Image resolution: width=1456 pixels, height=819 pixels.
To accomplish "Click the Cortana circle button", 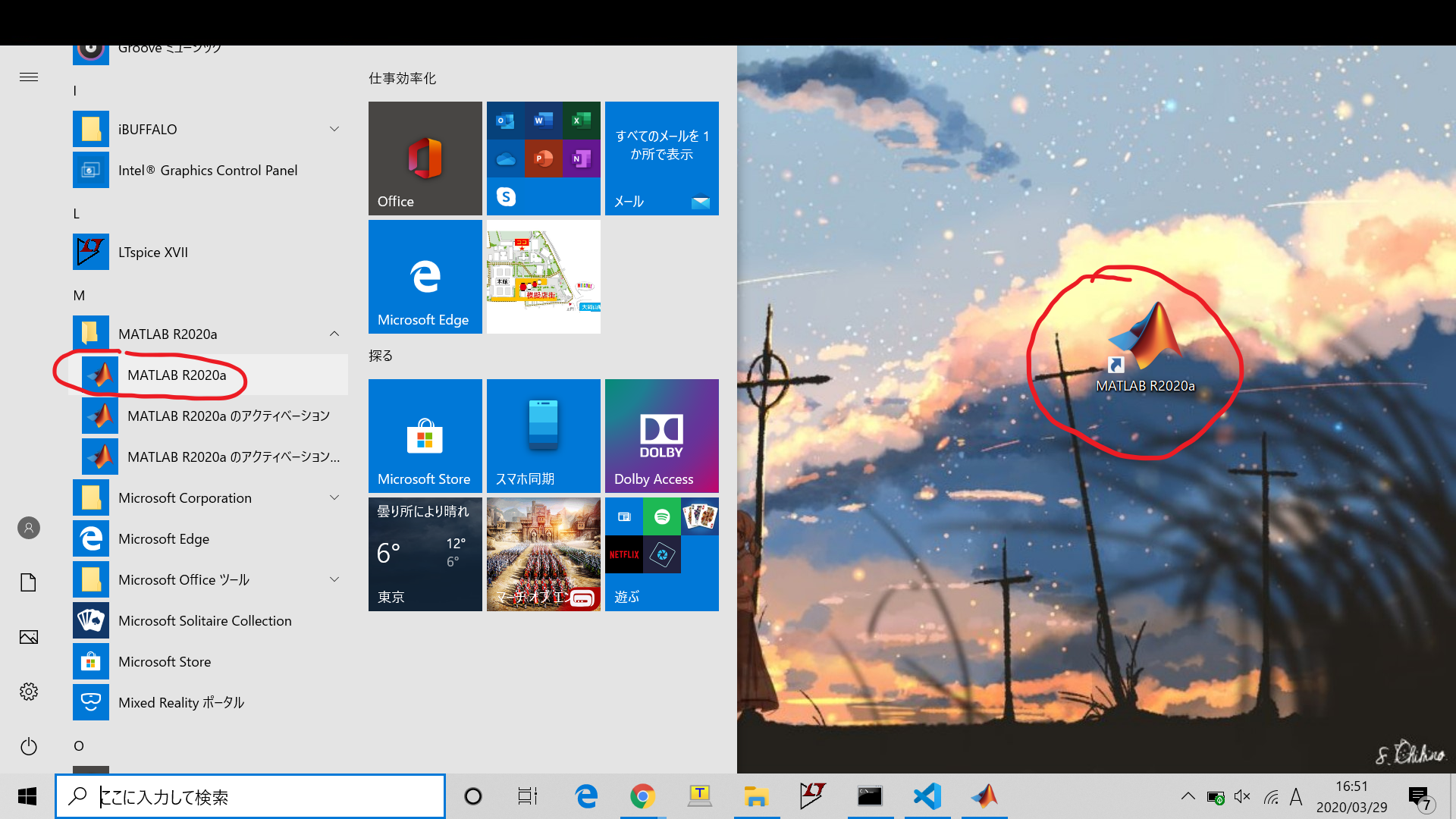I will [473, 796].
